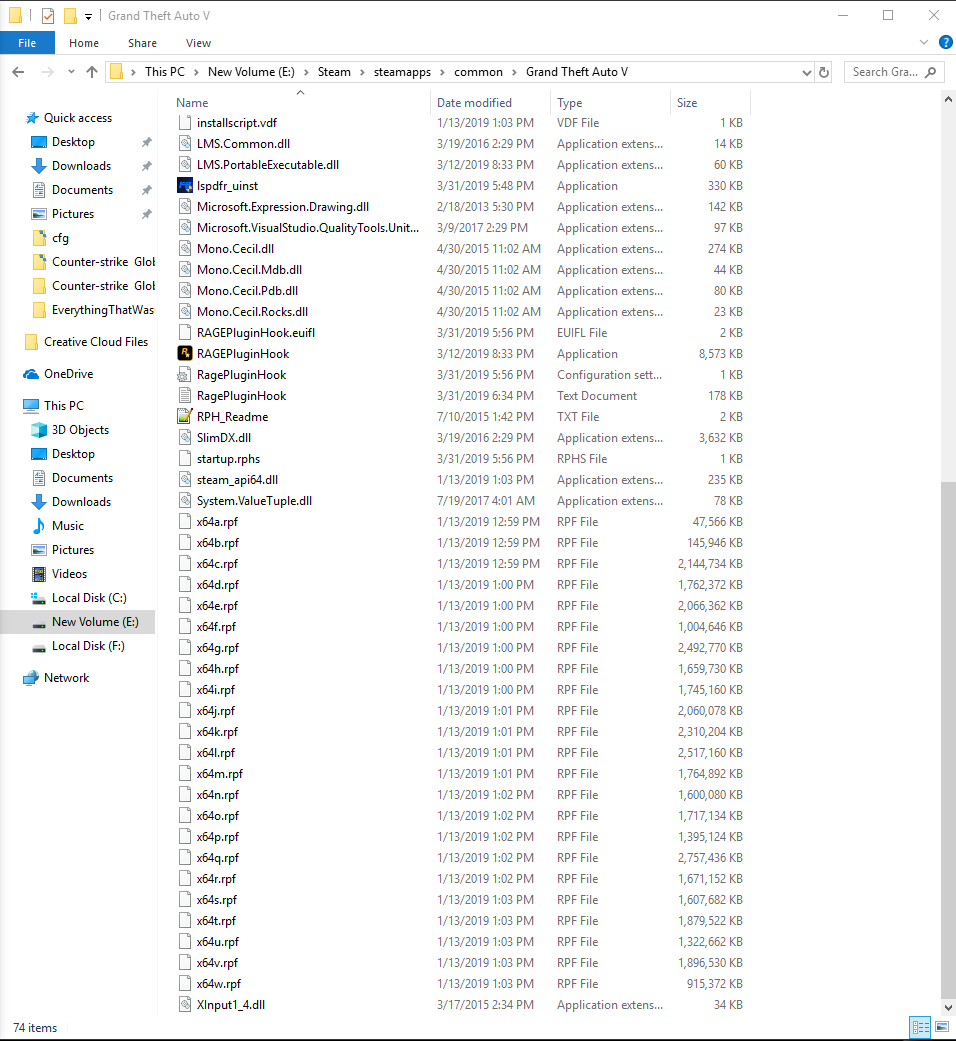Click the RPH_Readme notepad file icon
The image size is (956, 1041).
tap(185, 417)
